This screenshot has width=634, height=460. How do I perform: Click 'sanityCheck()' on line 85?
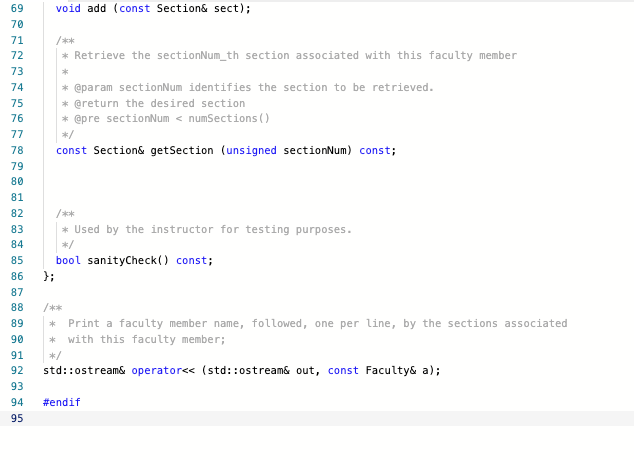coord(128,260)
